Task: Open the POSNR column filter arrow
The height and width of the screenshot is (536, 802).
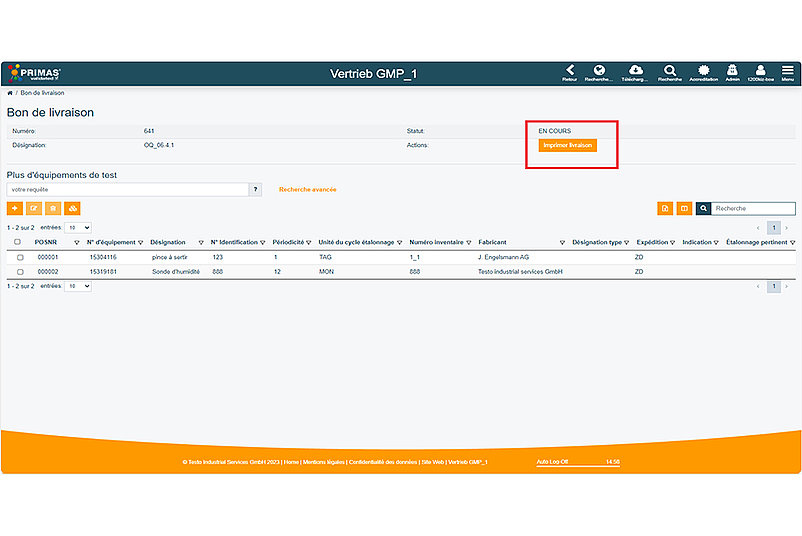Action: [x=77, y=242]
